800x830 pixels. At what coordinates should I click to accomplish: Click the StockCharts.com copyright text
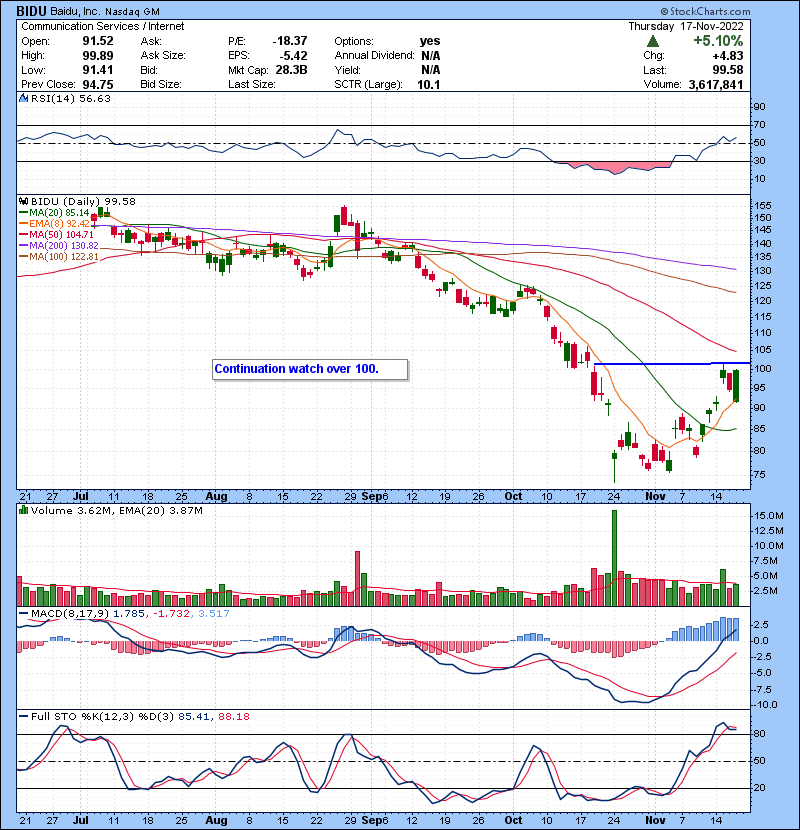click(x=705, y=11)
